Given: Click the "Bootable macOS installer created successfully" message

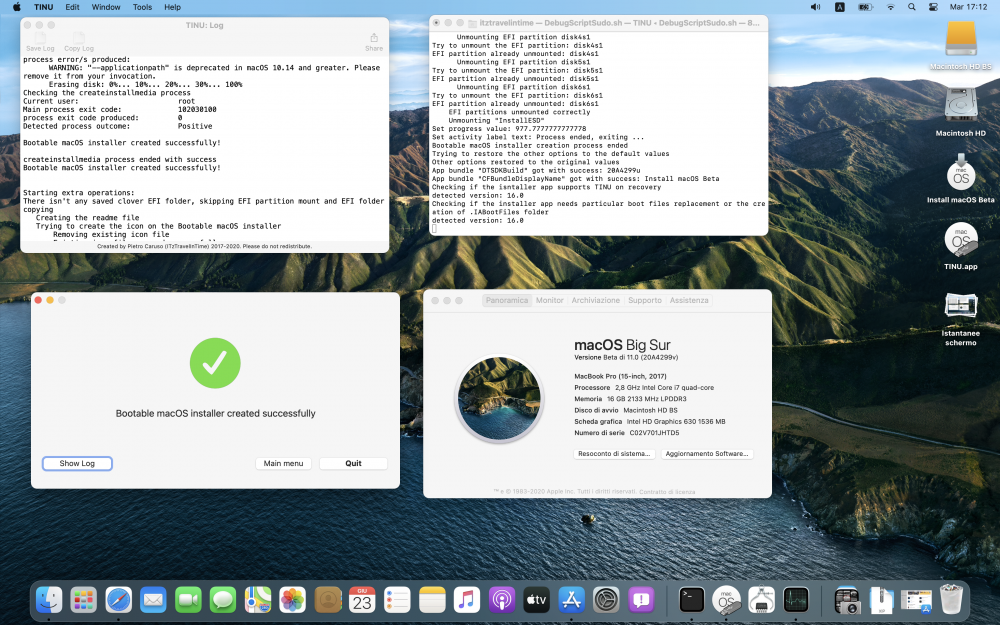Looking at the screenshot, I should (216, 413).
